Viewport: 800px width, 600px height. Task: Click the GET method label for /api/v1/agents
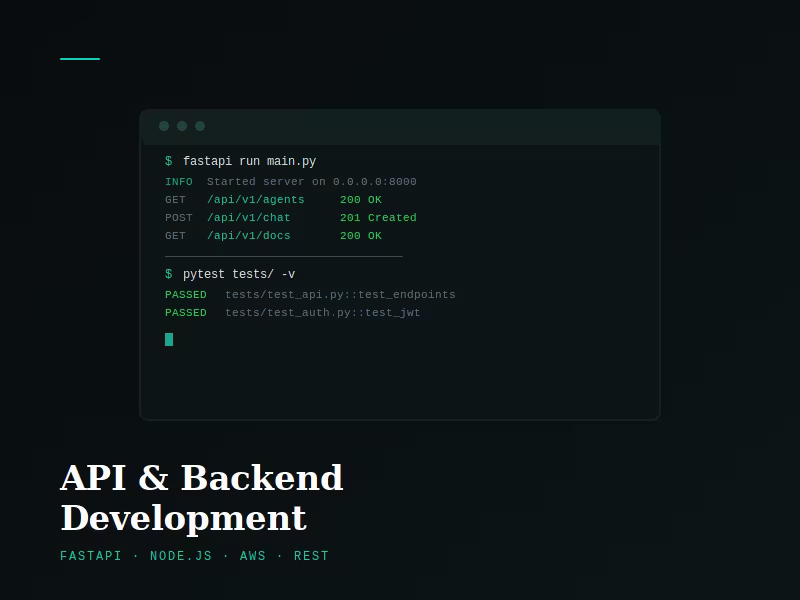175,200
